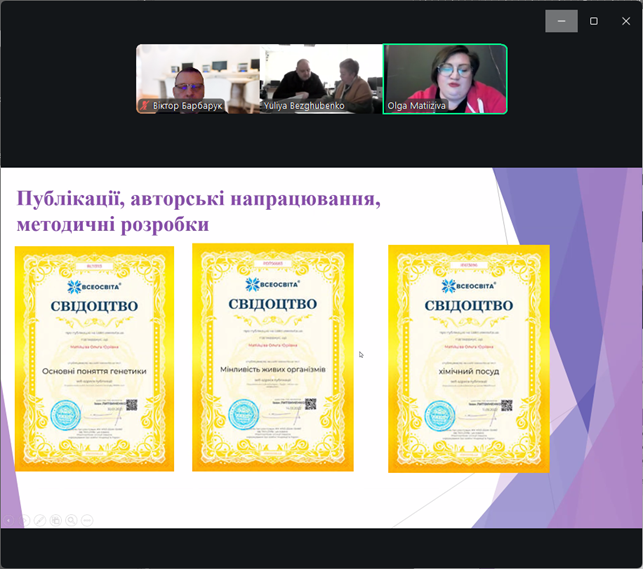Maximize the meeting window
Viewport: 643px width, 569px height.
[593, 21]
